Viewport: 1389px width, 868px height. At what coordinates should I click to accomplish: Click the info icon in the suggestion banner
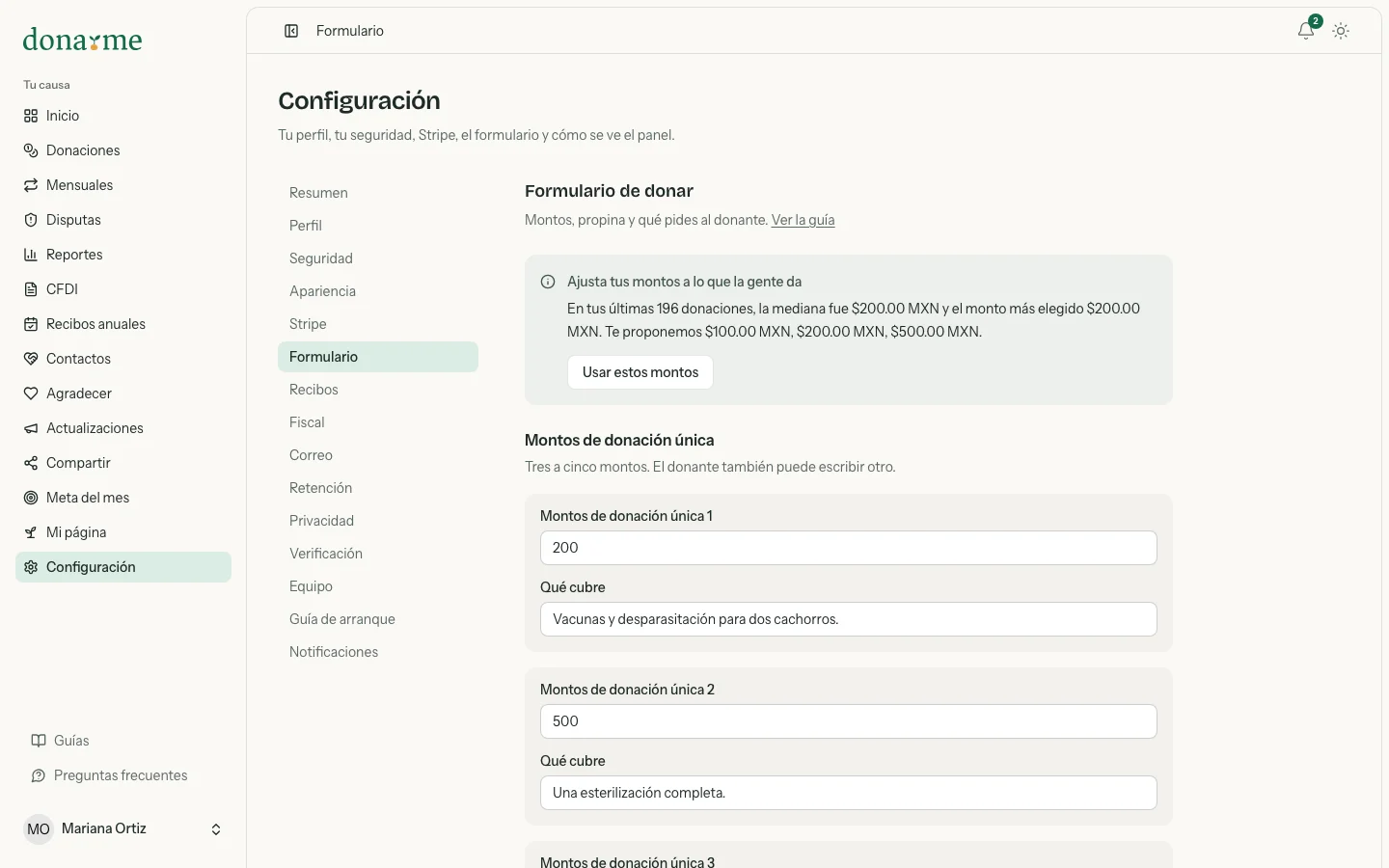pos(548,282)
